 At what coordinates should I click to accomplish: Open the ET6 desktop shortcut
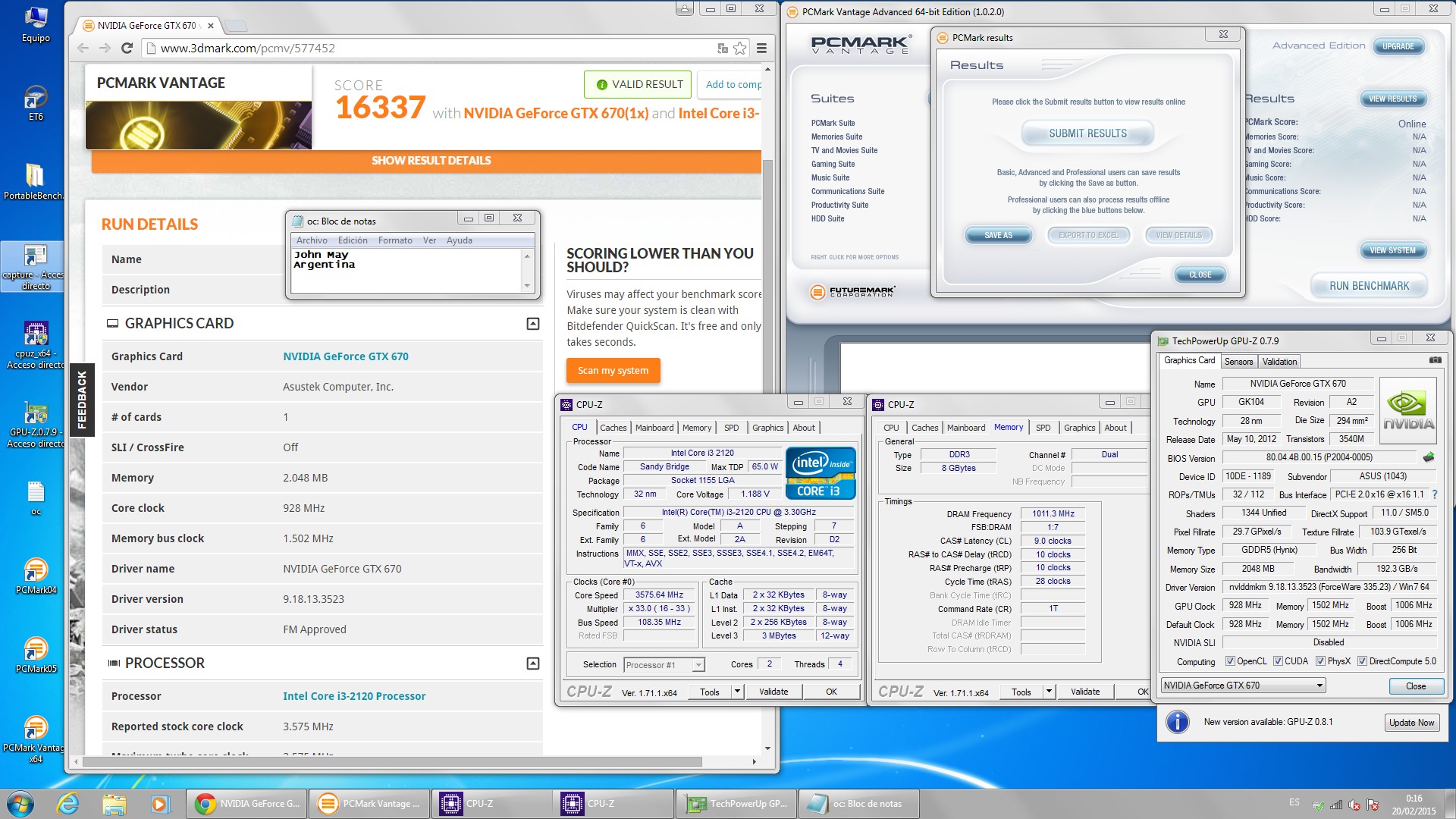tap(36, 104)
